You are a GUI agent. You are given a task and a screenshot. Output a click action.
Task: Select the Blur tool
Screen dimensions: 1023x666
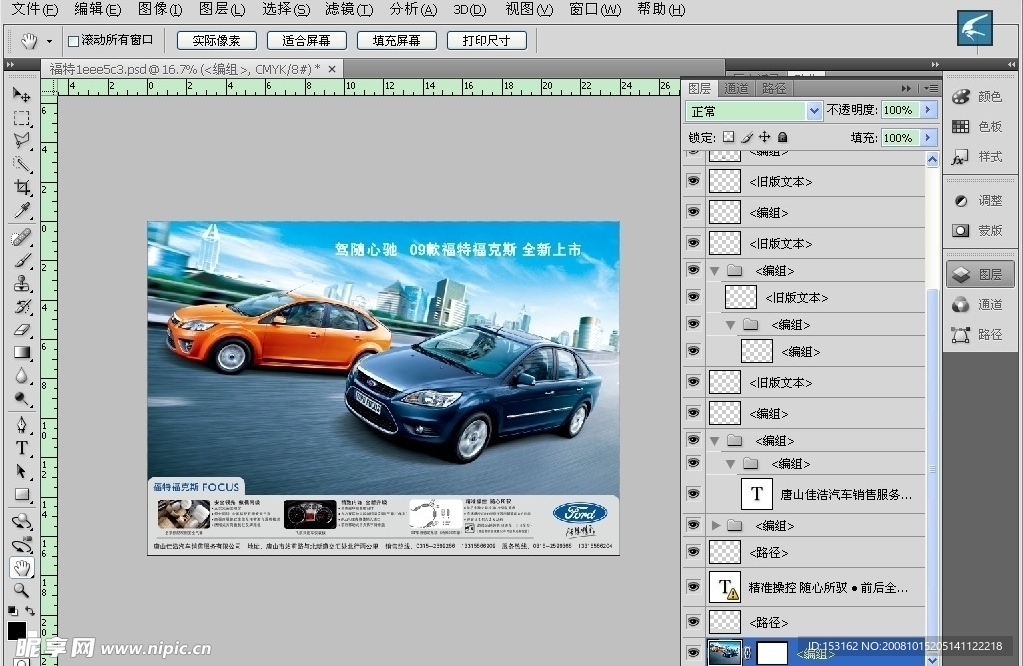click(x=22, y=376)
